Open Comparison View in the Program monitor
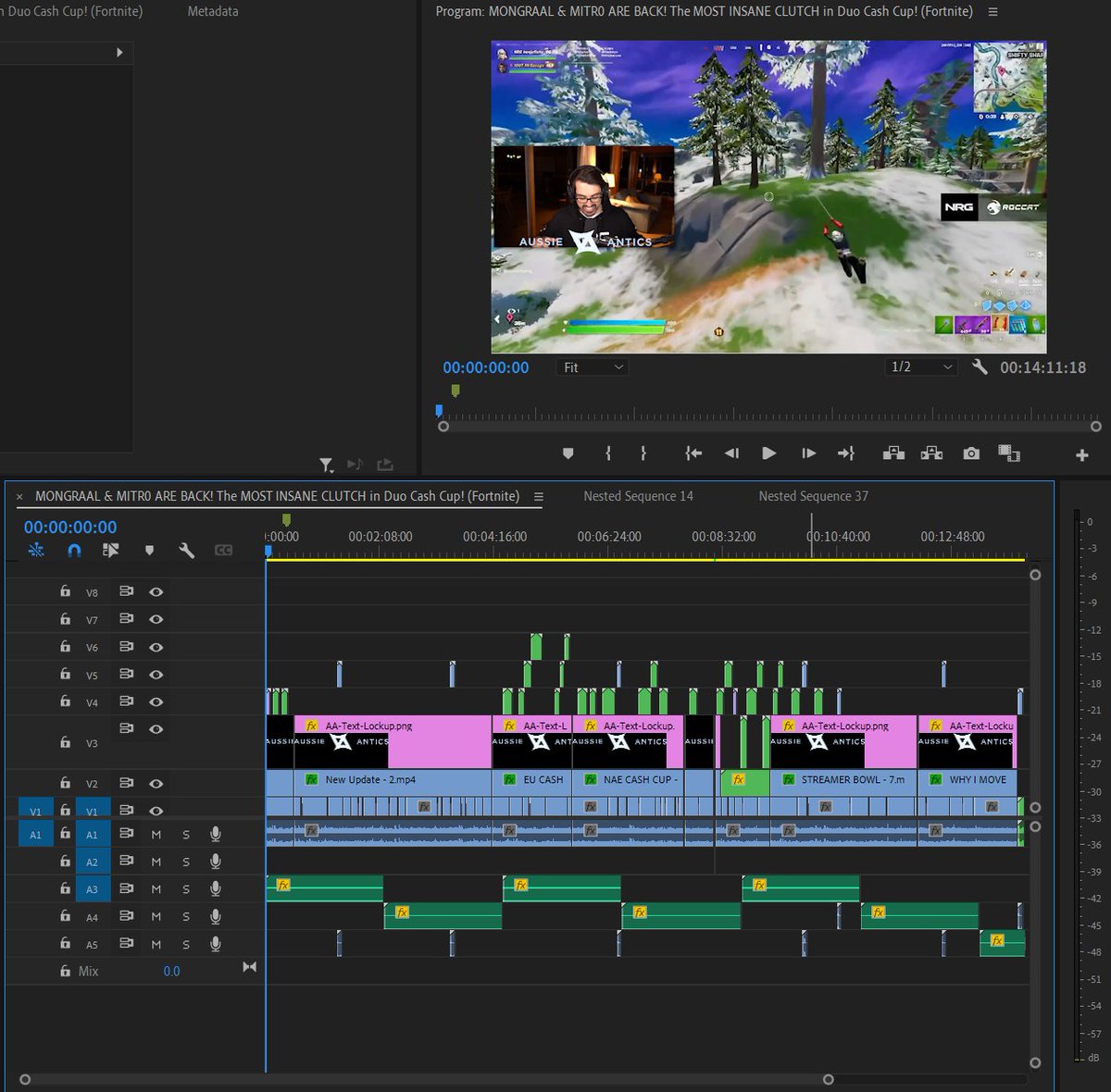 point(1009,453)
